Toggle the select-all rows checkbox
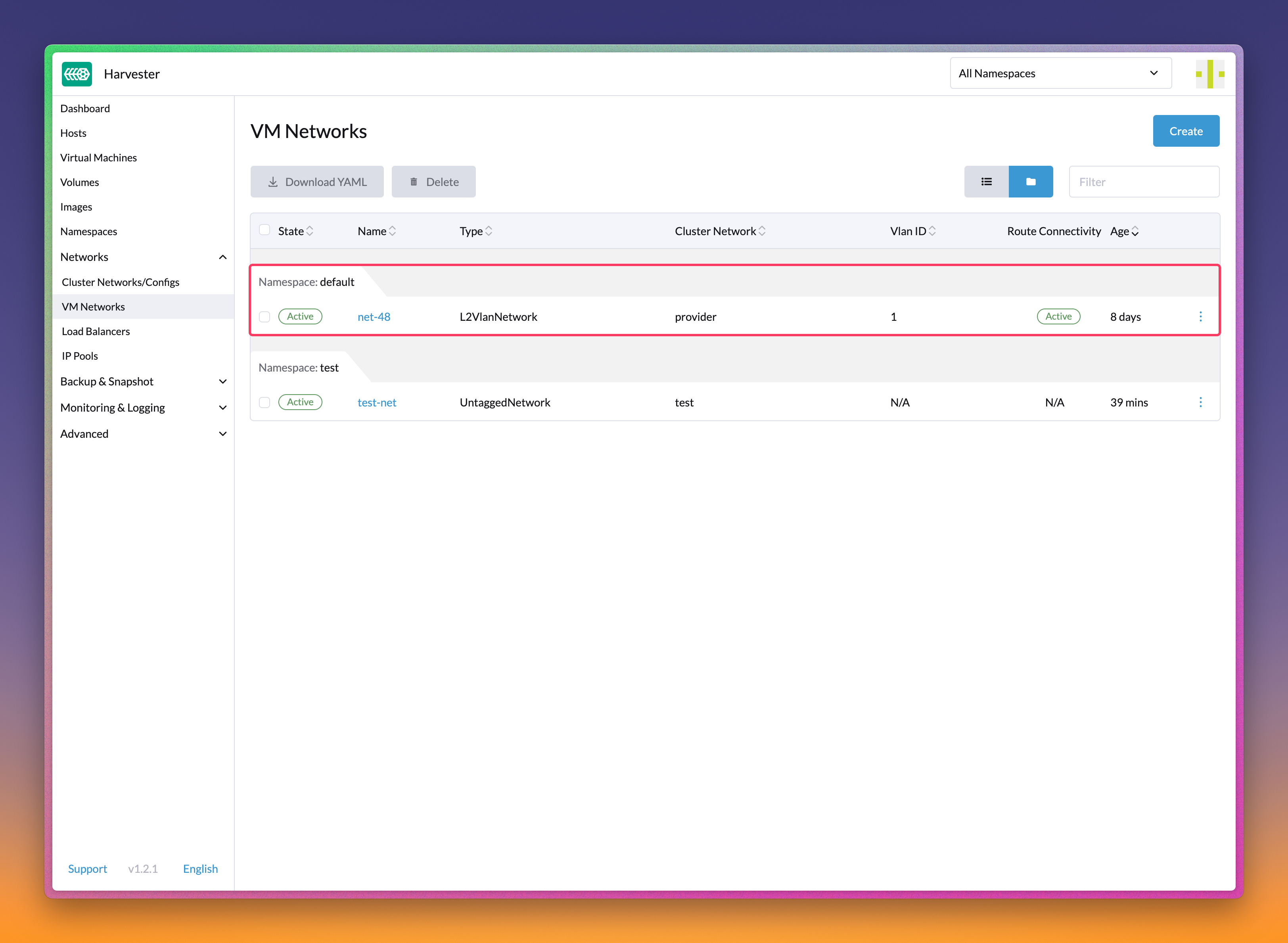 264,230
